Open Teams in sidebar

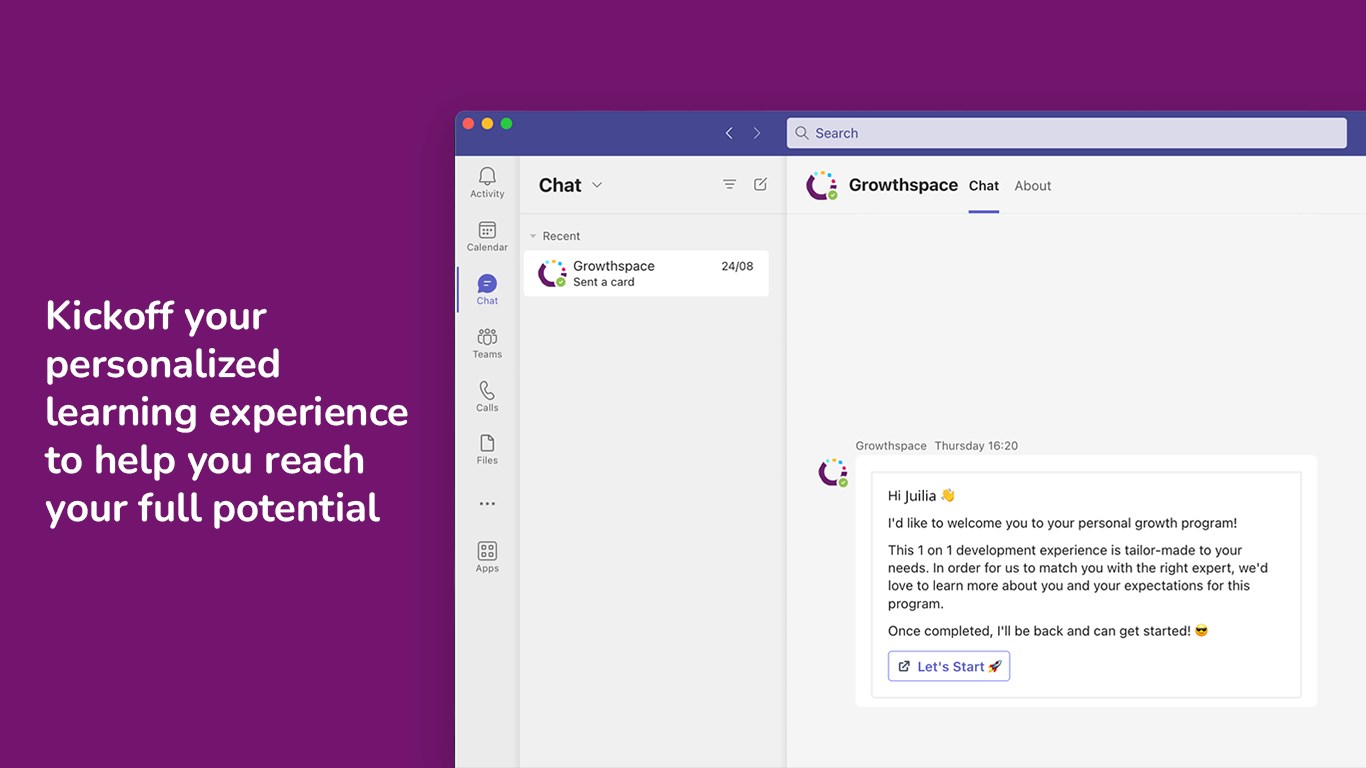coord(487,343)
